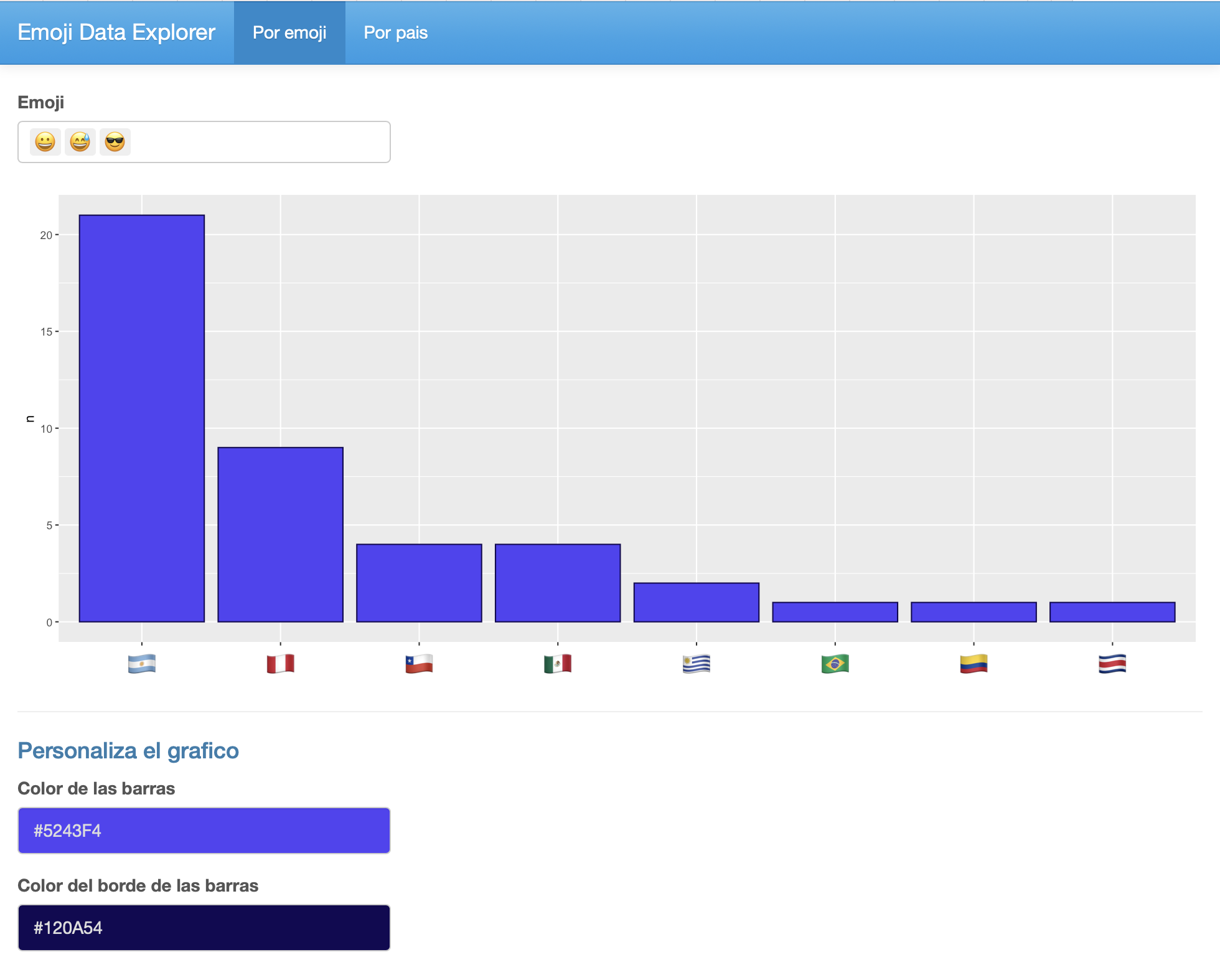Image resolution: width=1220 pixels, height=980 pixels.
Task: Click the Argentina flag axis label
Action: 142,664
